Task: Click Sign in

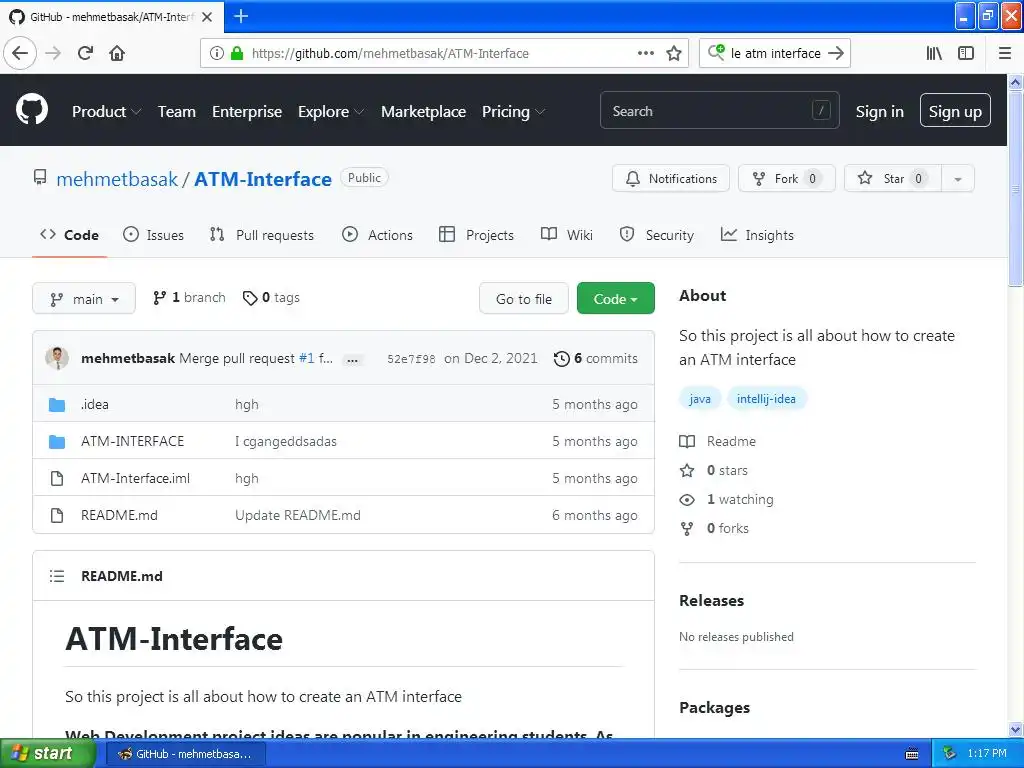Action: [x=880, y=112]
